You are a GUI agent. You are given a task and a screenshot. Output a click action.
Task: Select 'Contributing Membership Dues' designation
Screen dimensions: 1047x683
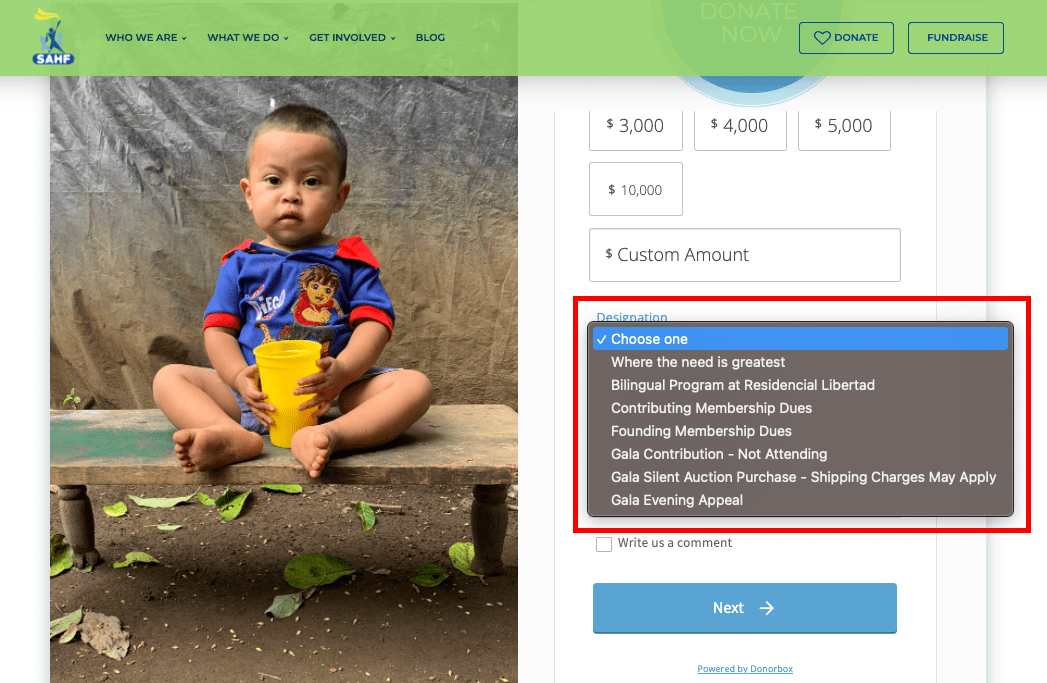pos(711,408)
